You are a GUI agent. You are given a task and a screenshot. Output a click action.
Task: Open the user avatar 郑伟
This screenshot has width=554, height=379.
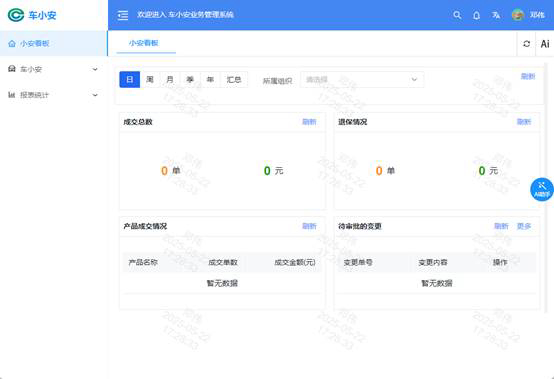pyautogui.click(x=518, y=15)
